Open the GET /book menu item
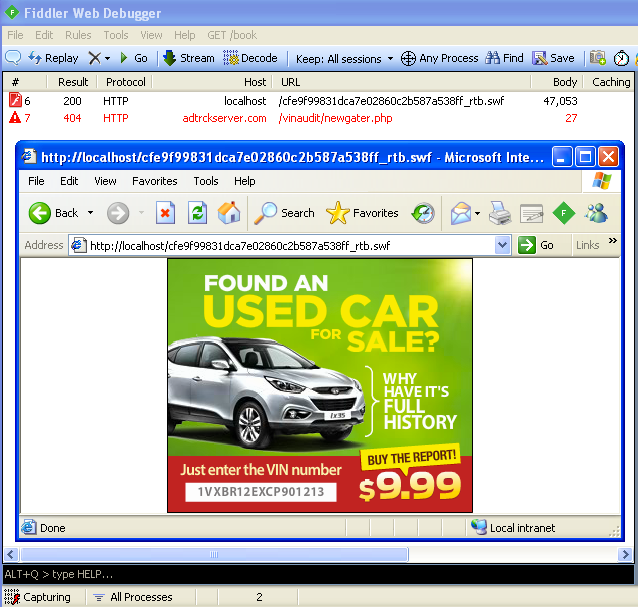638x607 pixels. [x=232, y=35]
